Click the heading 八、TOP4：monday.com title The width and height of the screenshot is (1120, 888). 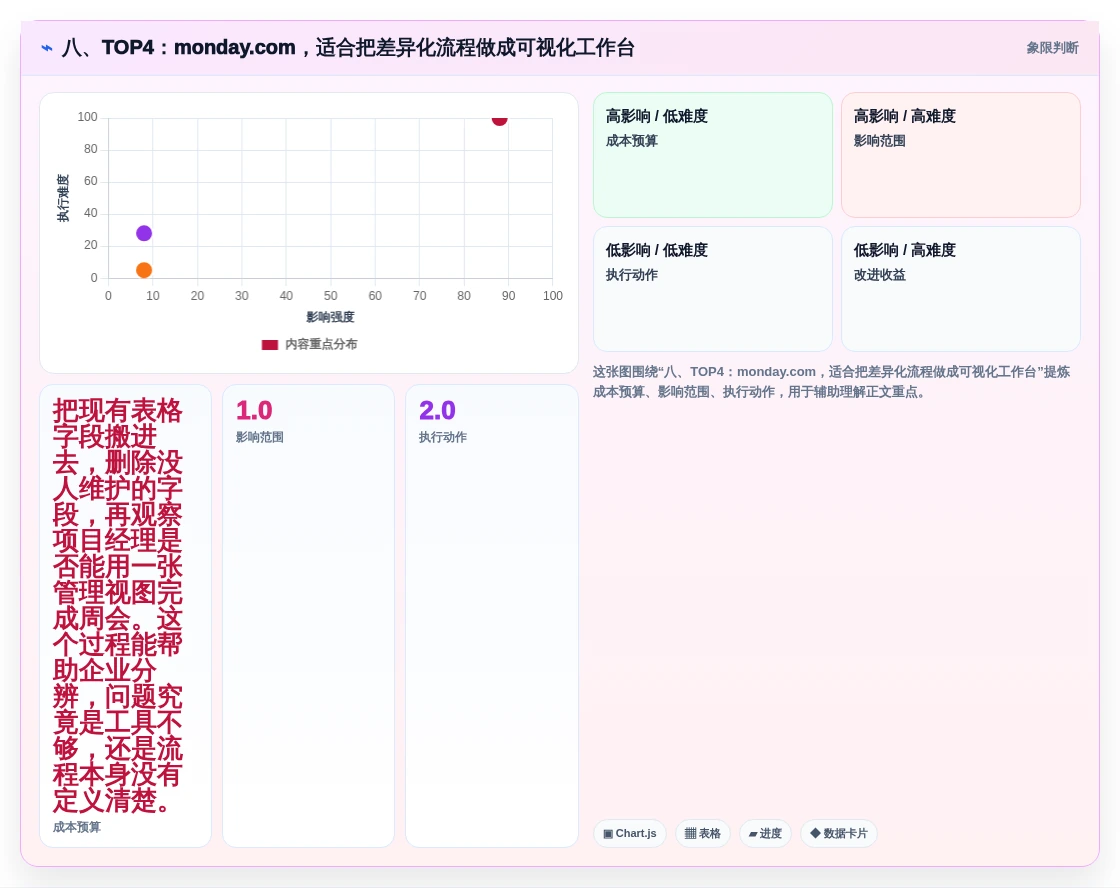coord(348,48)
